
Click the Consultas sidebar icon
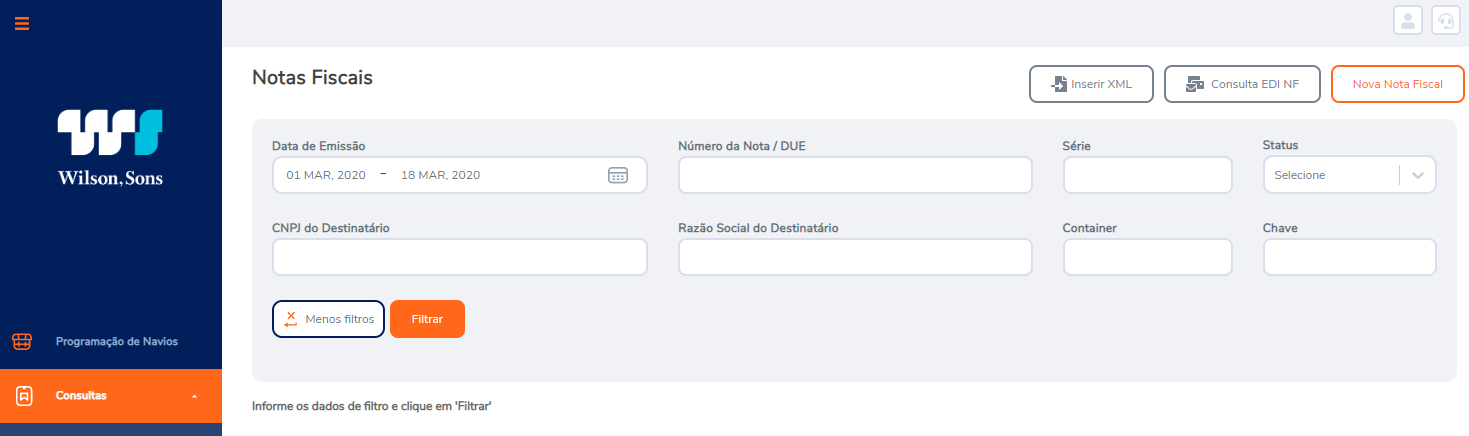[25, 396]
